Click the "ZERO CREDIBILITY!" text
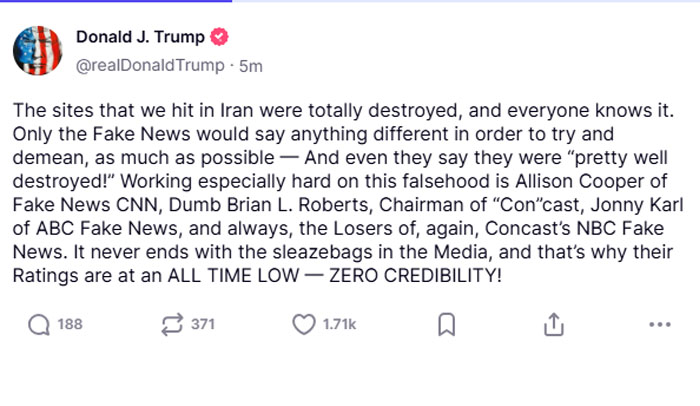700x406 pixels. click(x=423, y=273)
